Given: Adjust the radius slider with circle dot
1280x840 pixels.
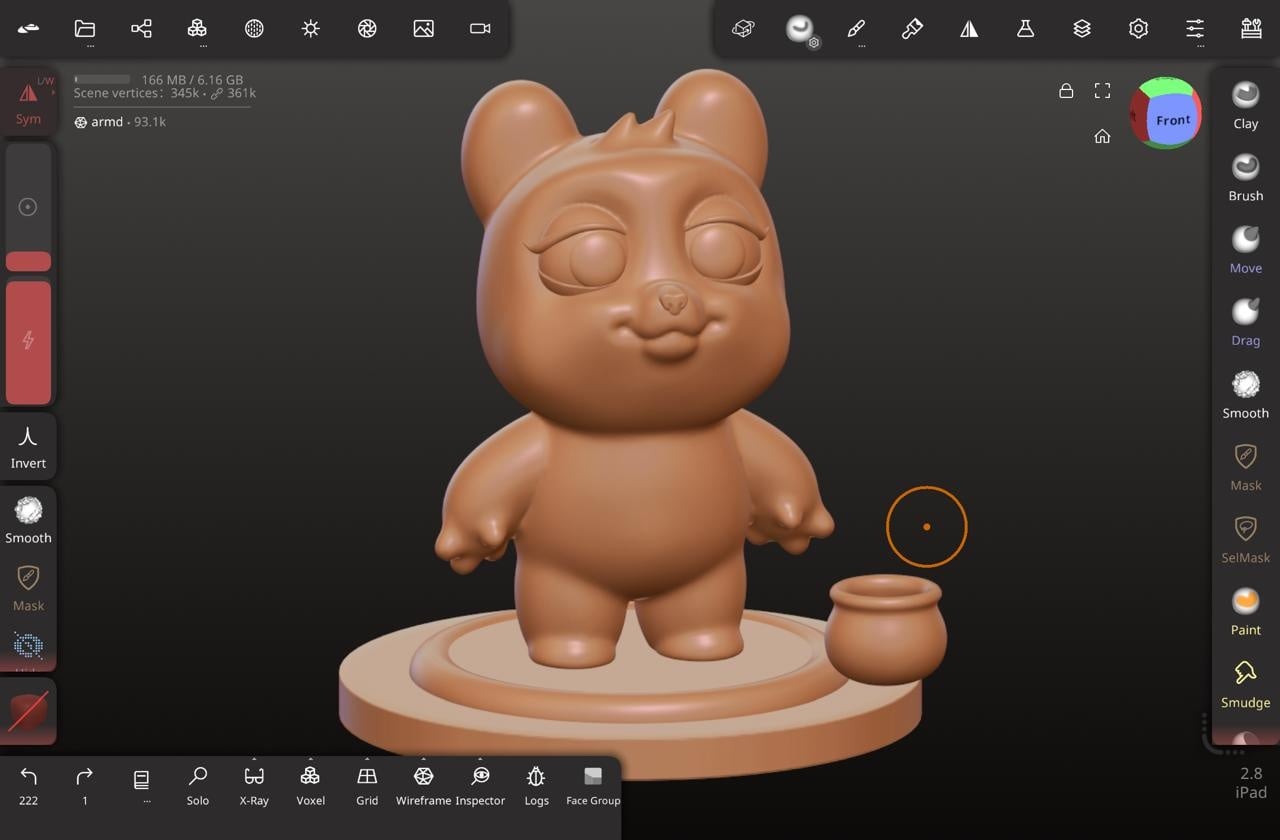Looking at the screenshot, I should [x=28, y=207].
